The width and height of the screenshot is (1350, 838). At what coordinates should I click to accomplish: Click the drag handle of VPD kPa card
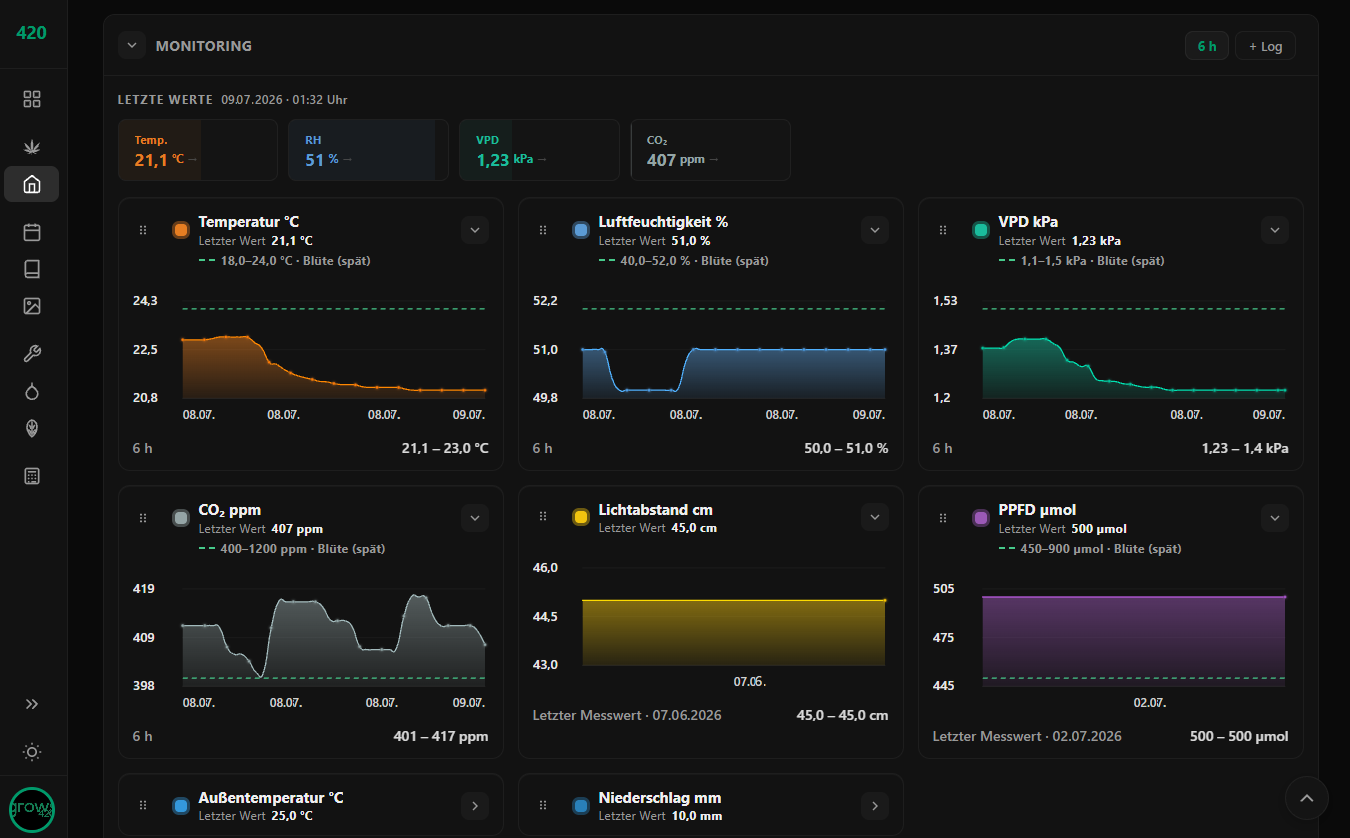tap(943, 230)
